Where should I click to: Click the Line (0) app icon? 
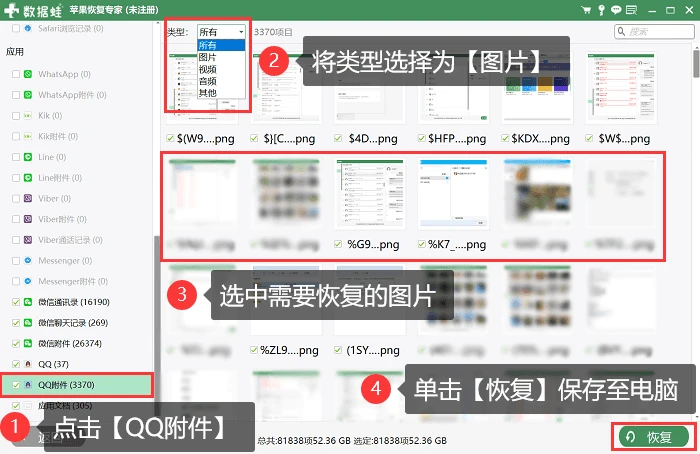click(x=28, y=157)
